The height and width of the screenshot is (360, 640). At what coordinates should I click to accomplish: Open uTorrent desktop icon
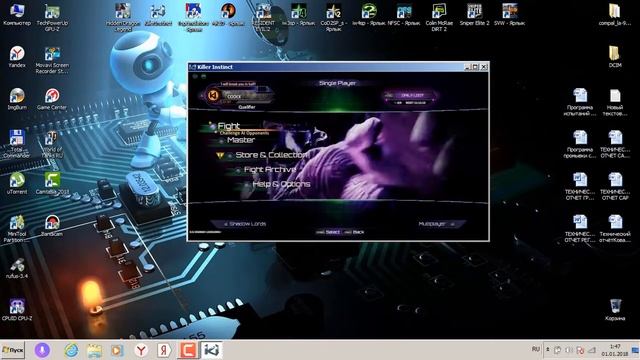pos(17,183)
